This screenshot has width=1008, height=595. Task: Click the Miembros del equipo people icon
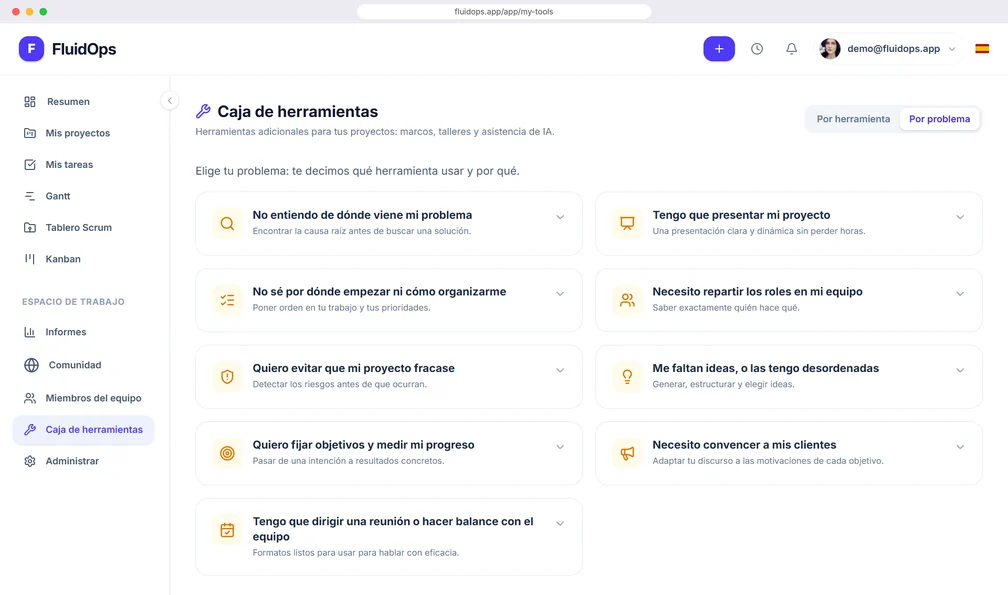coord(30,398)
